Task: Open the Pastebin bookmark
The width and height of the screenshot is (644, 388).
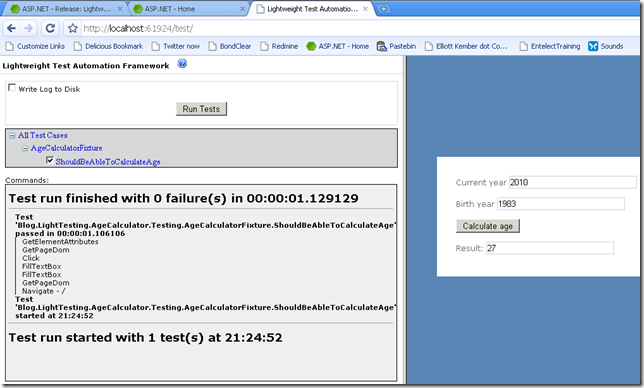Action: point(396,46)
